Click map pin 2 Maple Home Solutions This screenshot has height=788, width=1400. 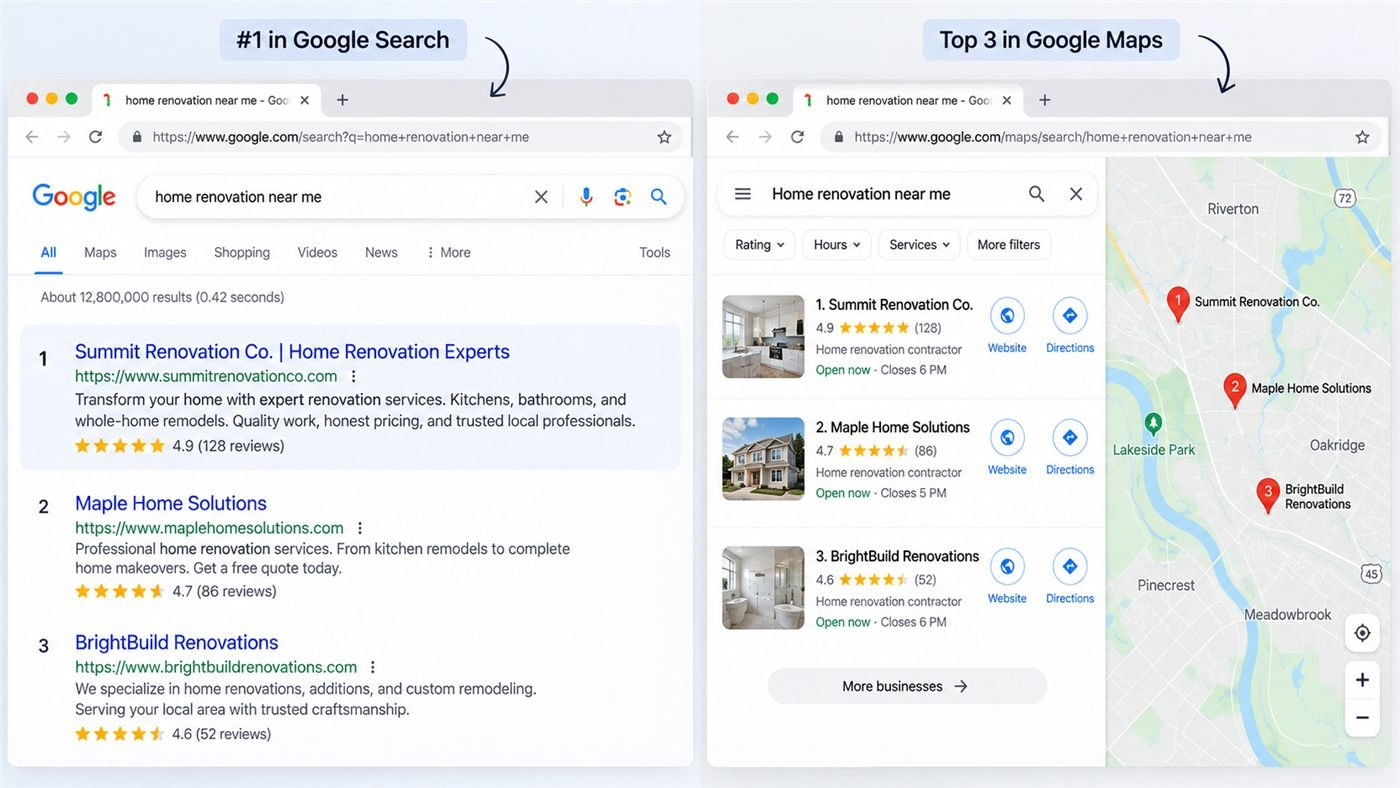[x=1235, y=390]
